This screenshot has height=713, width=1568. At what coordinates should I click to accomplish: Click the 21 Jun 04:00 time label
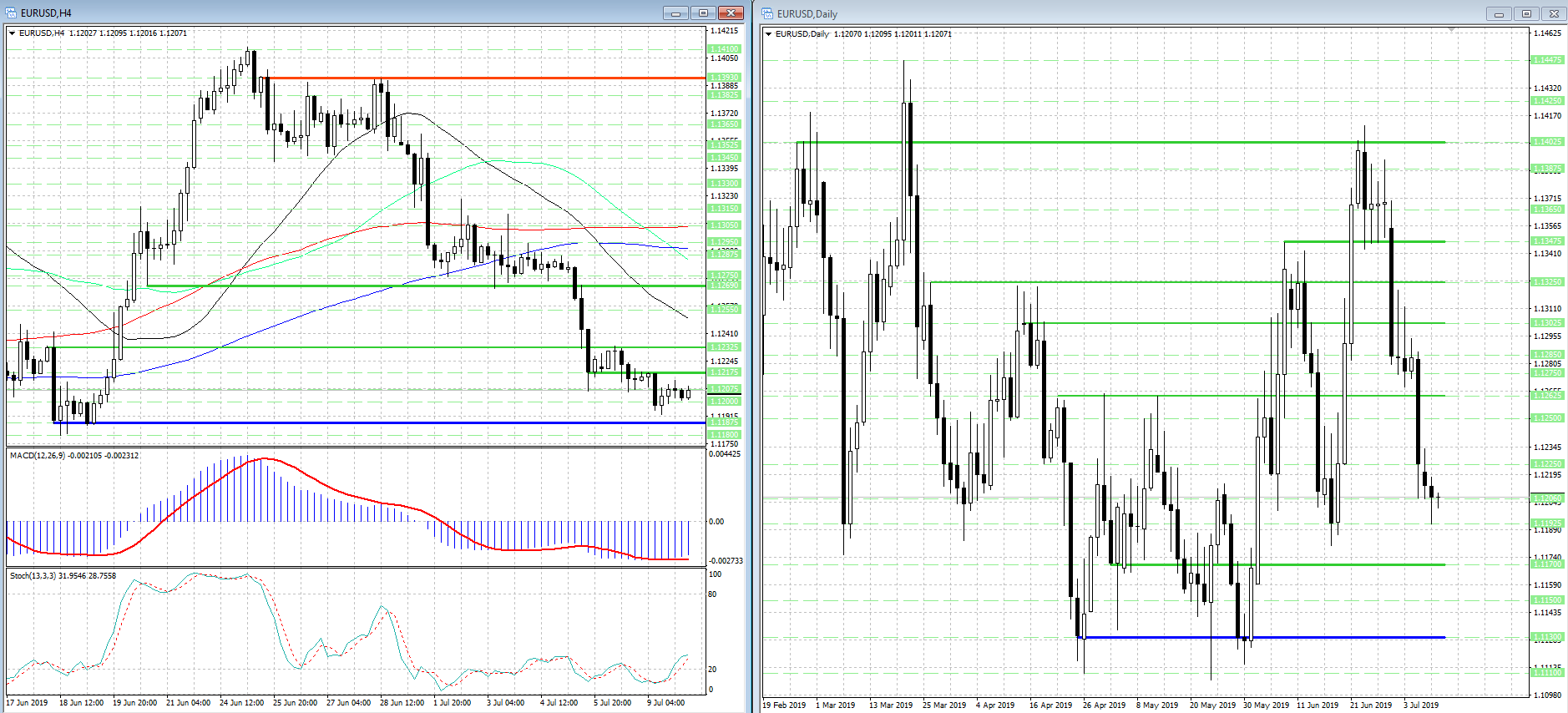pyautogui.click(x=188, y=703)
